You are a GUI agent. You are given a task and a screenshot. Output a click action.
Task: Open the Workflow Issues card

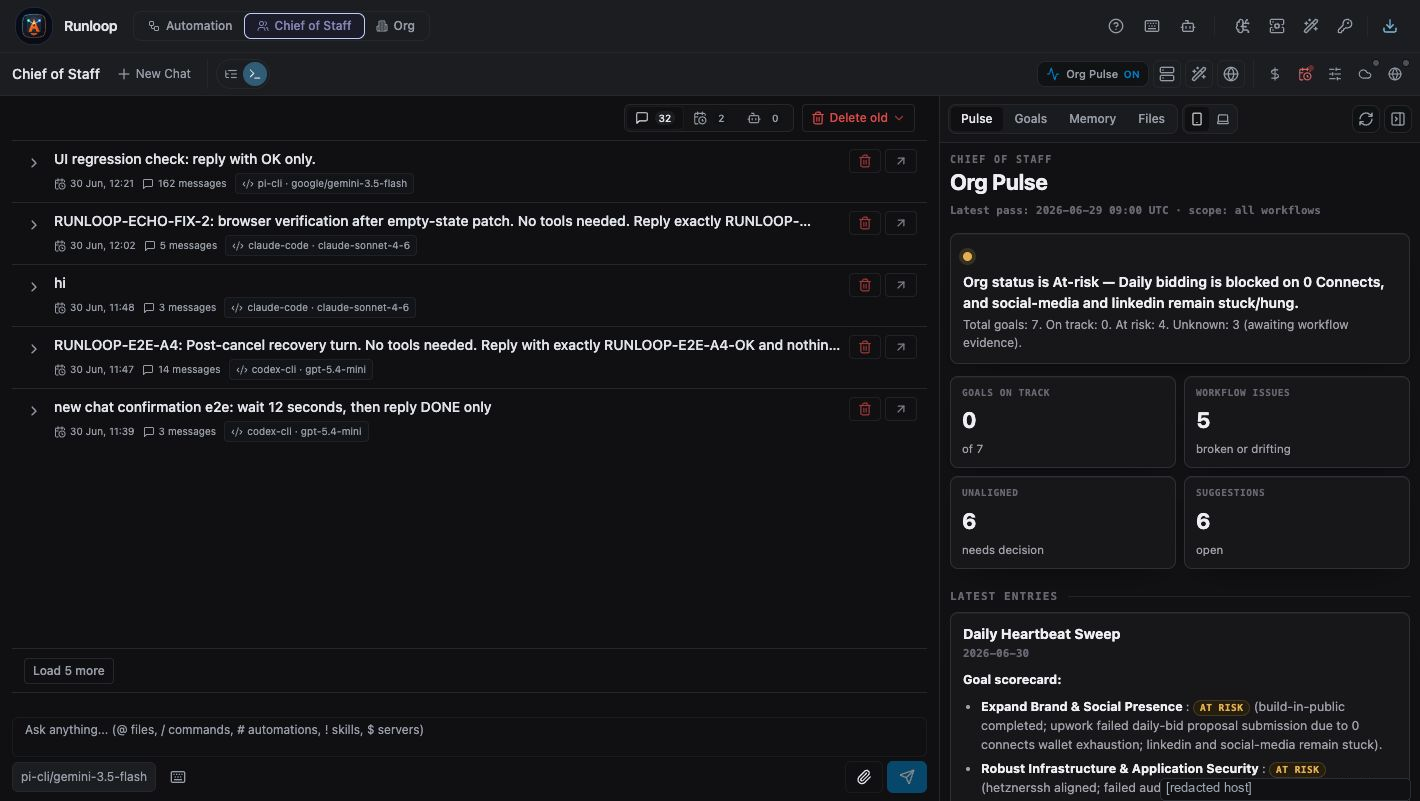click(1296, 422)
